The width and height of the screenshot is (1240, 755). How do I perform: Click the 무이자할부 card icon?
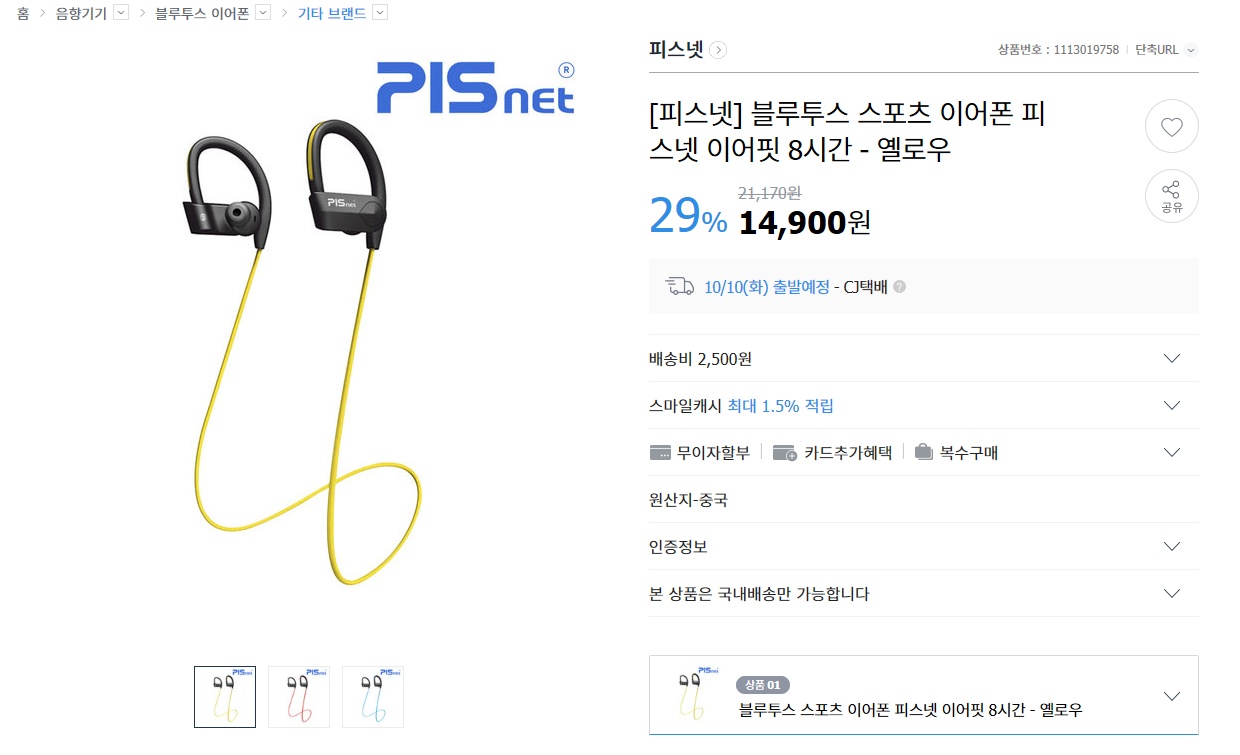pos(660,453)
